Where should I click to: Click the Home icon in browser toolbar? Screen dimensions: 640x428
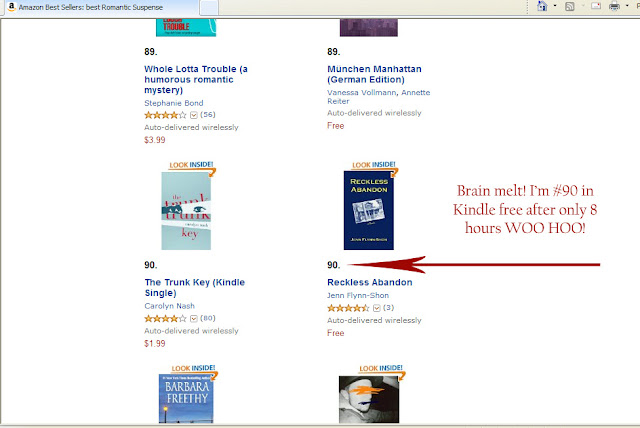click(542, 6)
